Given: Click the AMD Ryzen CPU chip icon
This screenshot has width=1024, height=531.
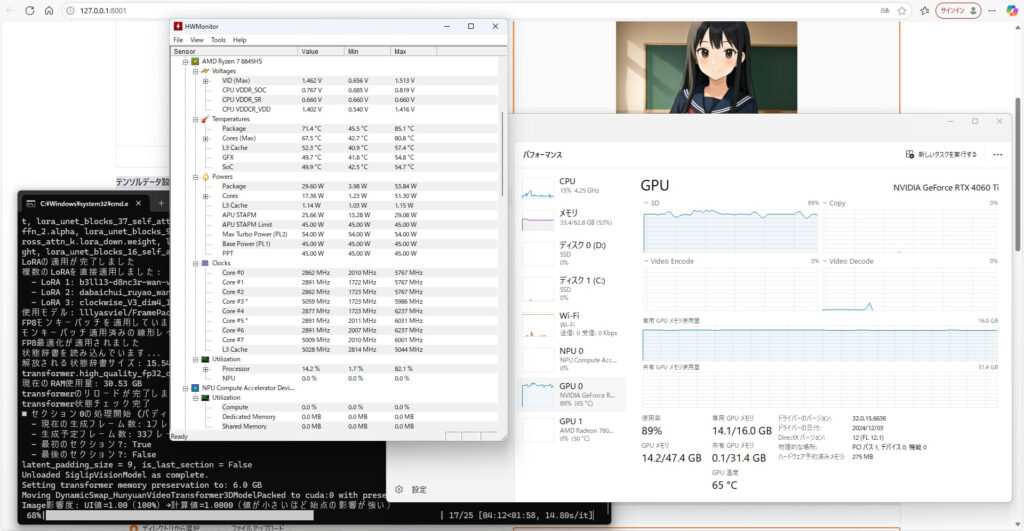Looking at the screenshot, I should pyautogui.click(x=195, y=61).
